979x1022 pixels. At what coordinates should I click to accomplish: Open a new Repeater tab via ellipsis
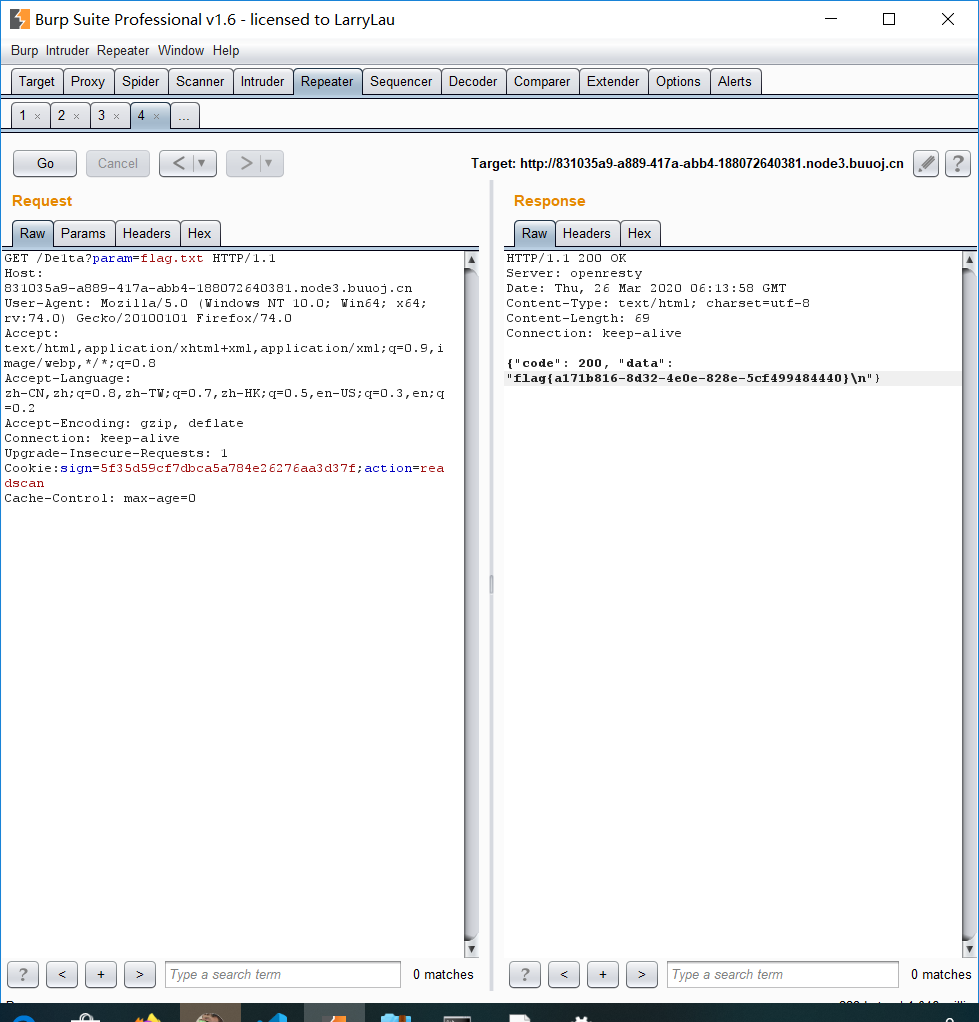click(184, 116)
